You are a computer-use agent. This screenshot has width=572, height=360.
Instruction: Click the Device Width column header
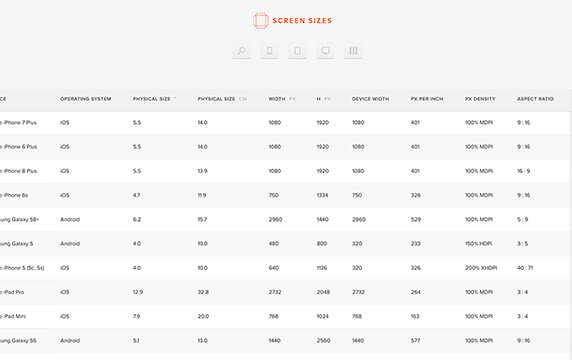click(370, 99)
